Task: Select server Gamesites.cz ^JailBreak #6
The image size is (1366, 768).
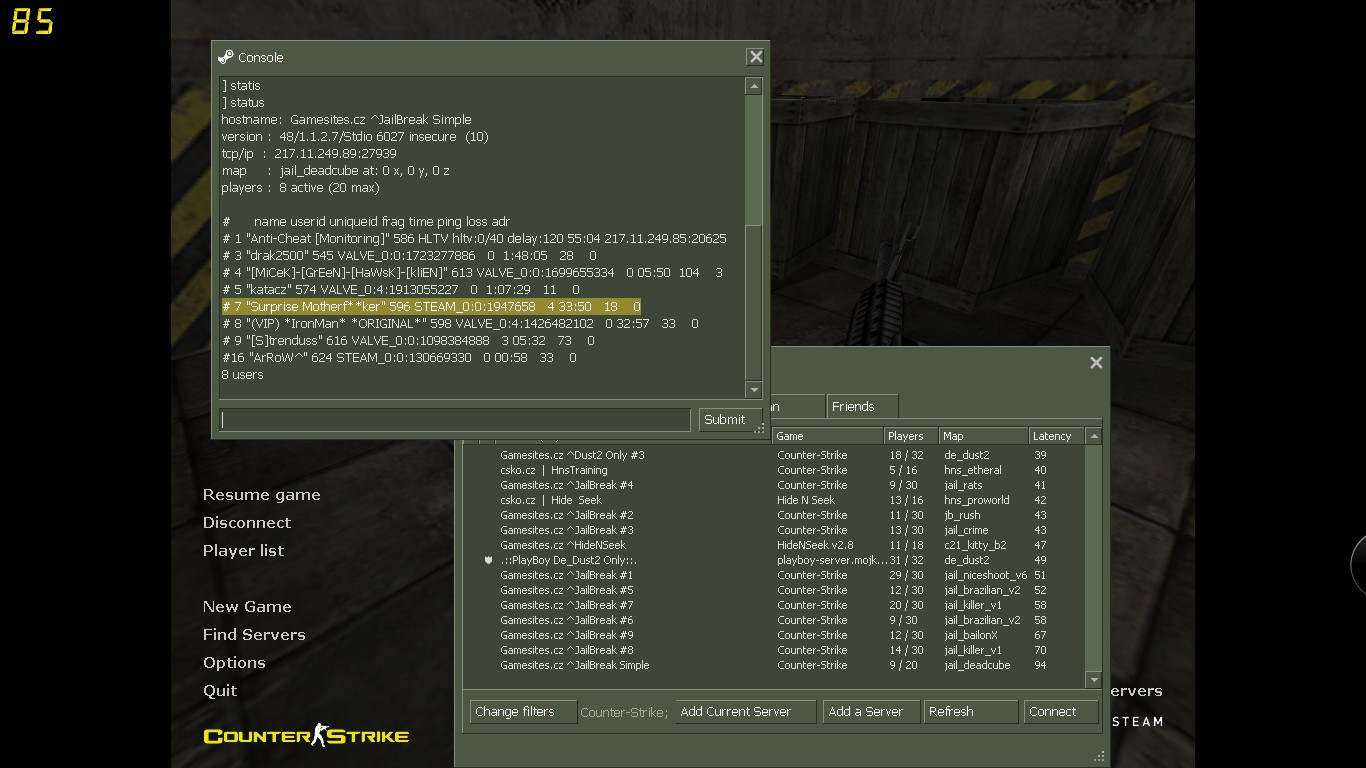Action: click(776, 620)
